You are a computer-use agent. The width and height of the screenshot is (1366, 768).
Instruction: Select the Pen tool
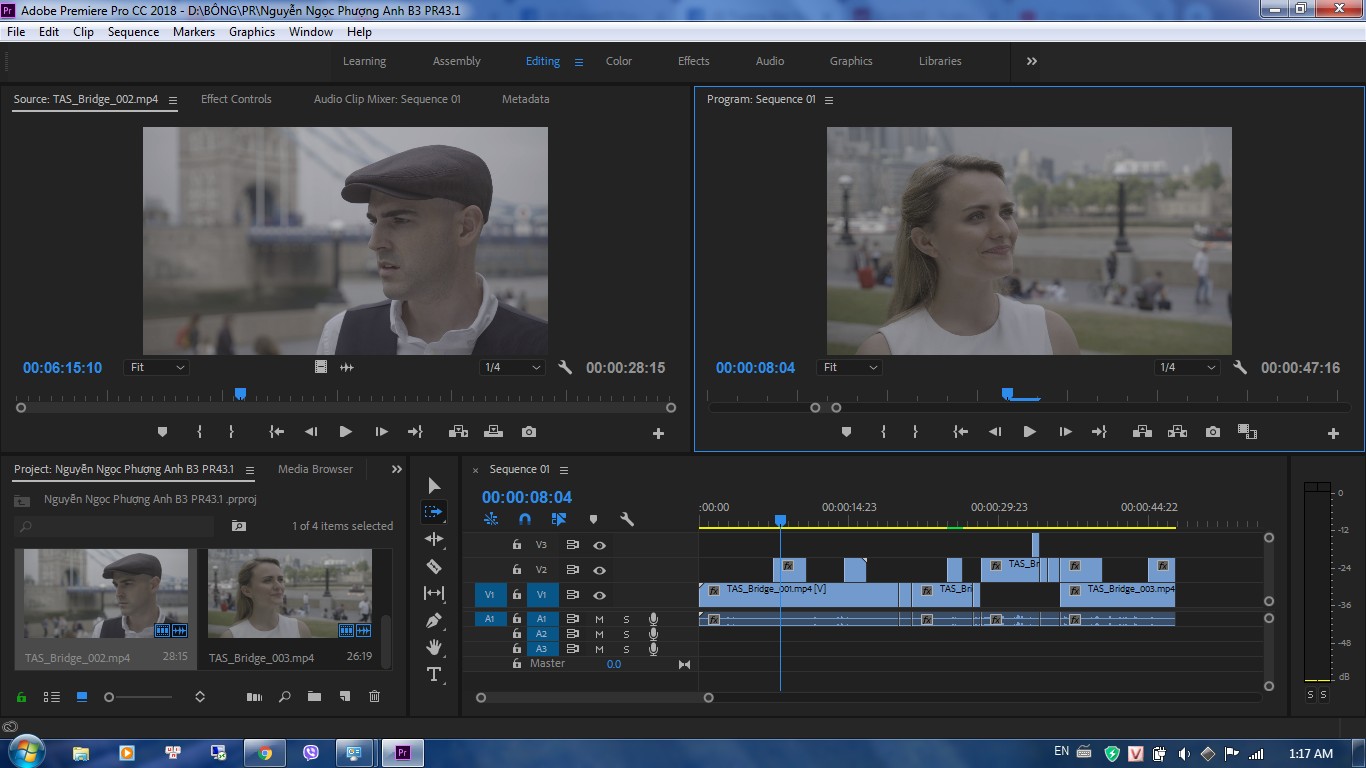click(x=434, y=620)
